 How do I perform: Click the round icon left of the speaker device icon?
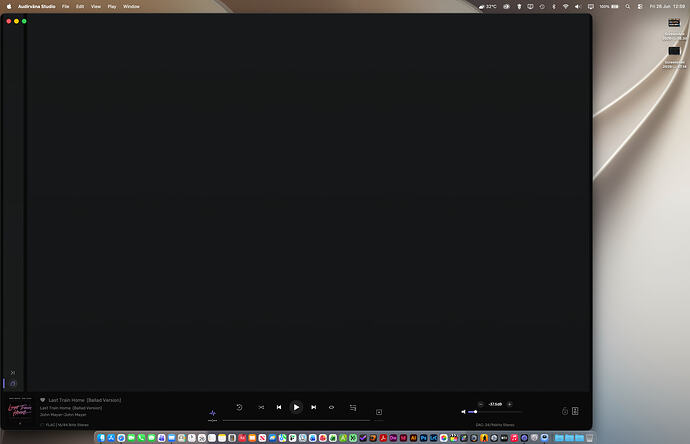click(x=565, y=411)
